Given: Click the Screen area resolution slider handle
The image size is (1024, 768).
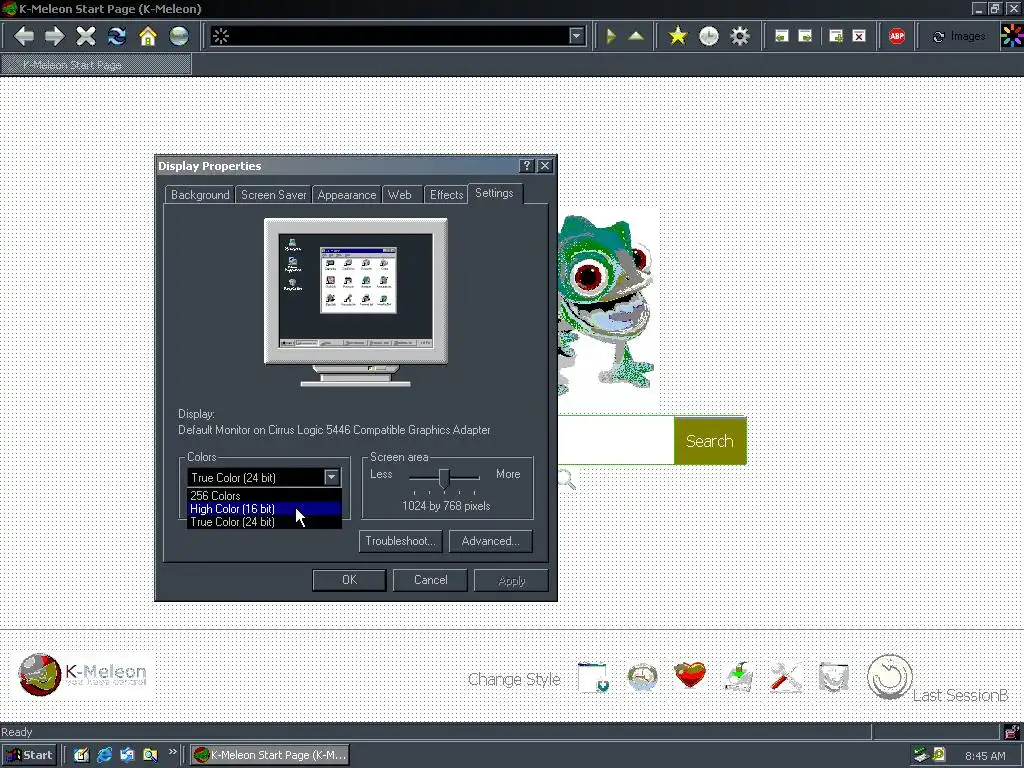Looking at the screenshot, I should click(x=444, y=478).
